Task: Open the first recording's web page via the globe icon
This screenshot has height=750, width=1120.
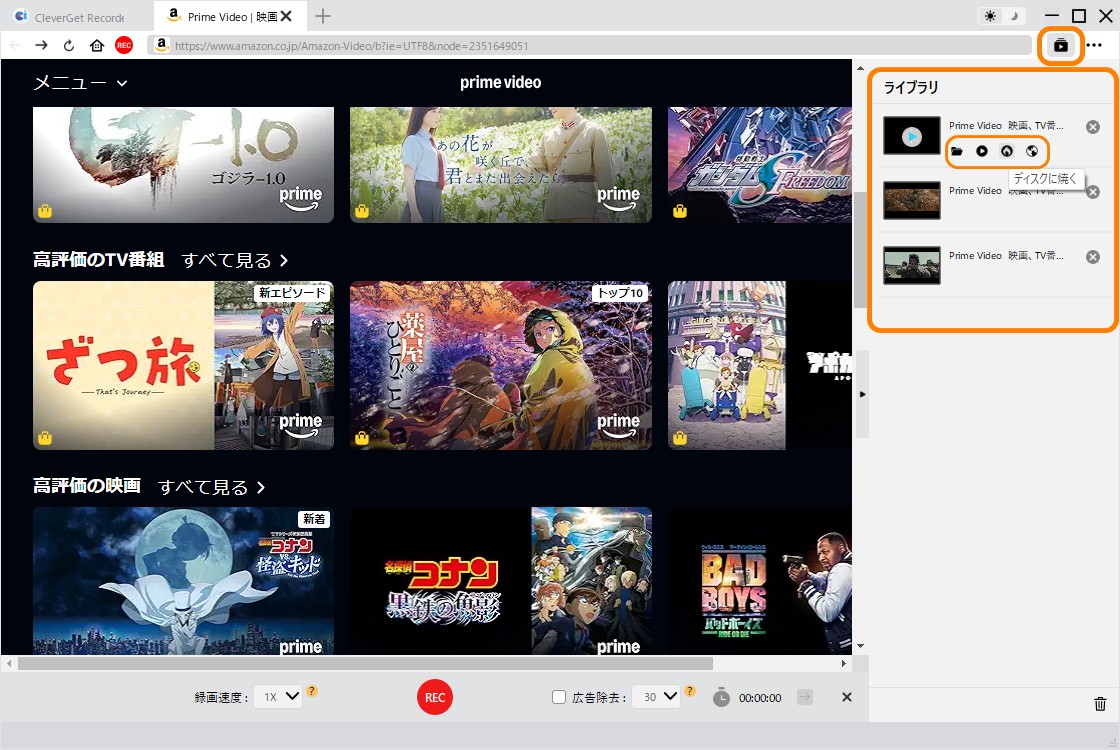Action: (1032, 151)
